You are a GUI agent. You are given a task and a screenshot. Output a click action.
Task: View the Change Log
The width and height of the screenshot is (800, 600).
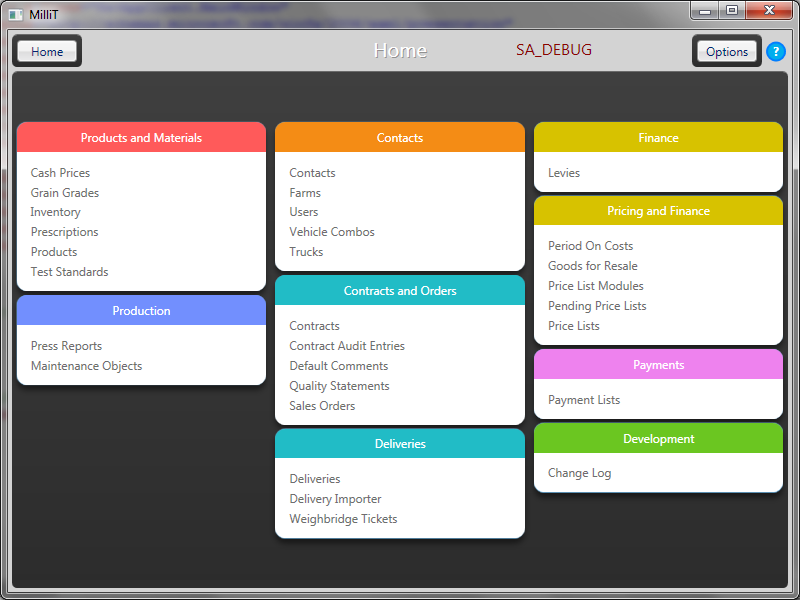(579, 473)
